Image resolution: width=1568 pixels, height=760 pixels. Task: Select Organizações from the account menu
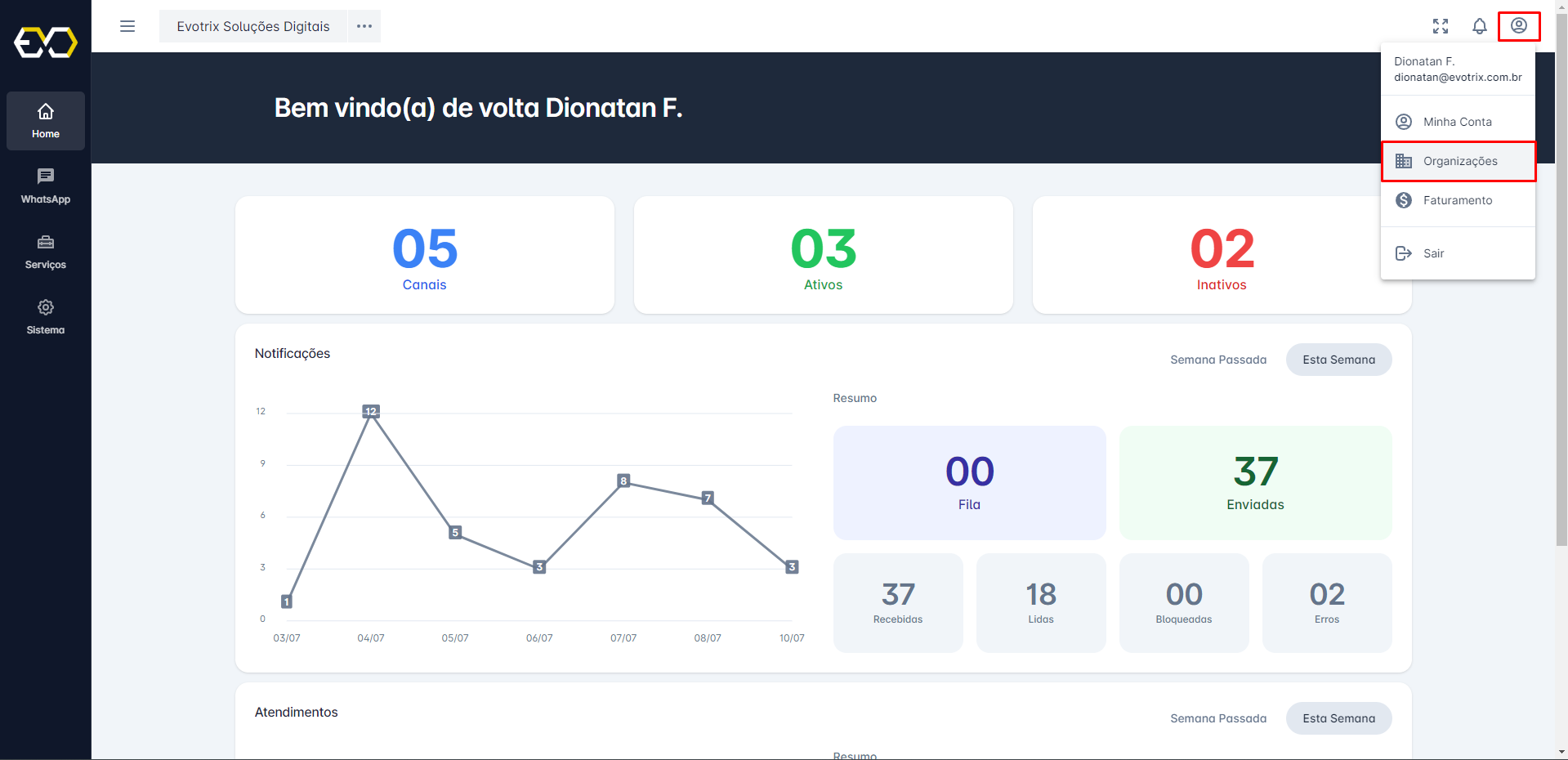[1460, 161]
